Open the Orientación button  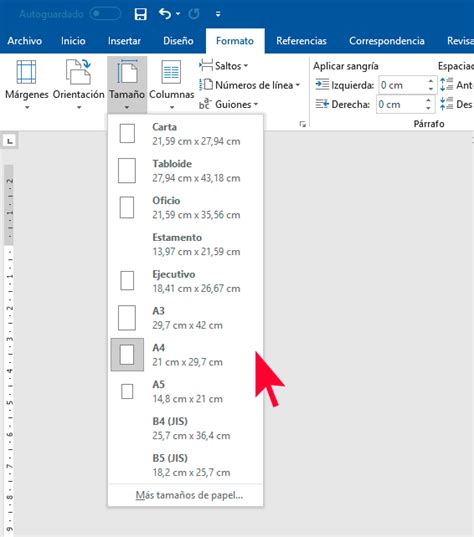click(78, 84)
